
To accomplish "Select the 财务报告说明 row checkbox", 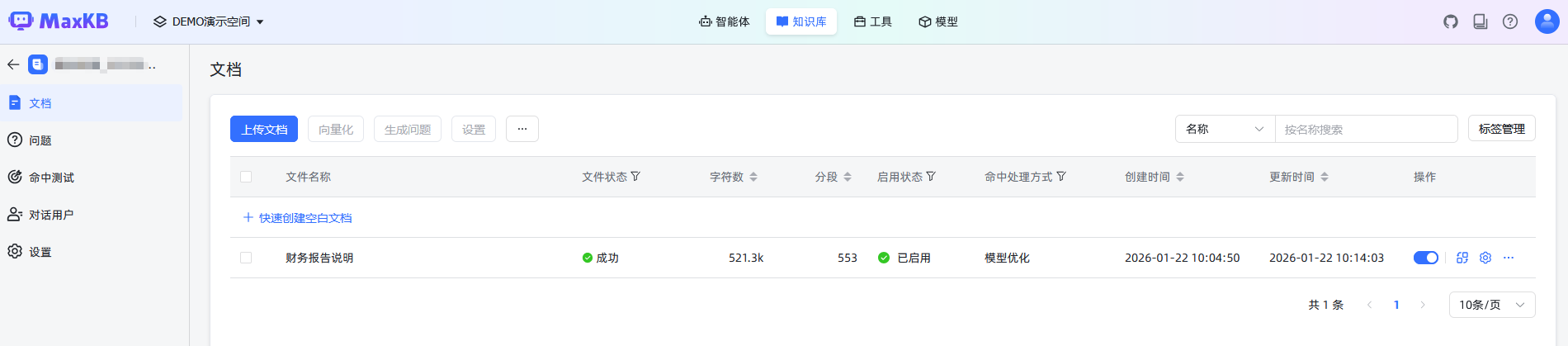I will pyautogui.click(x=246, y=258).
